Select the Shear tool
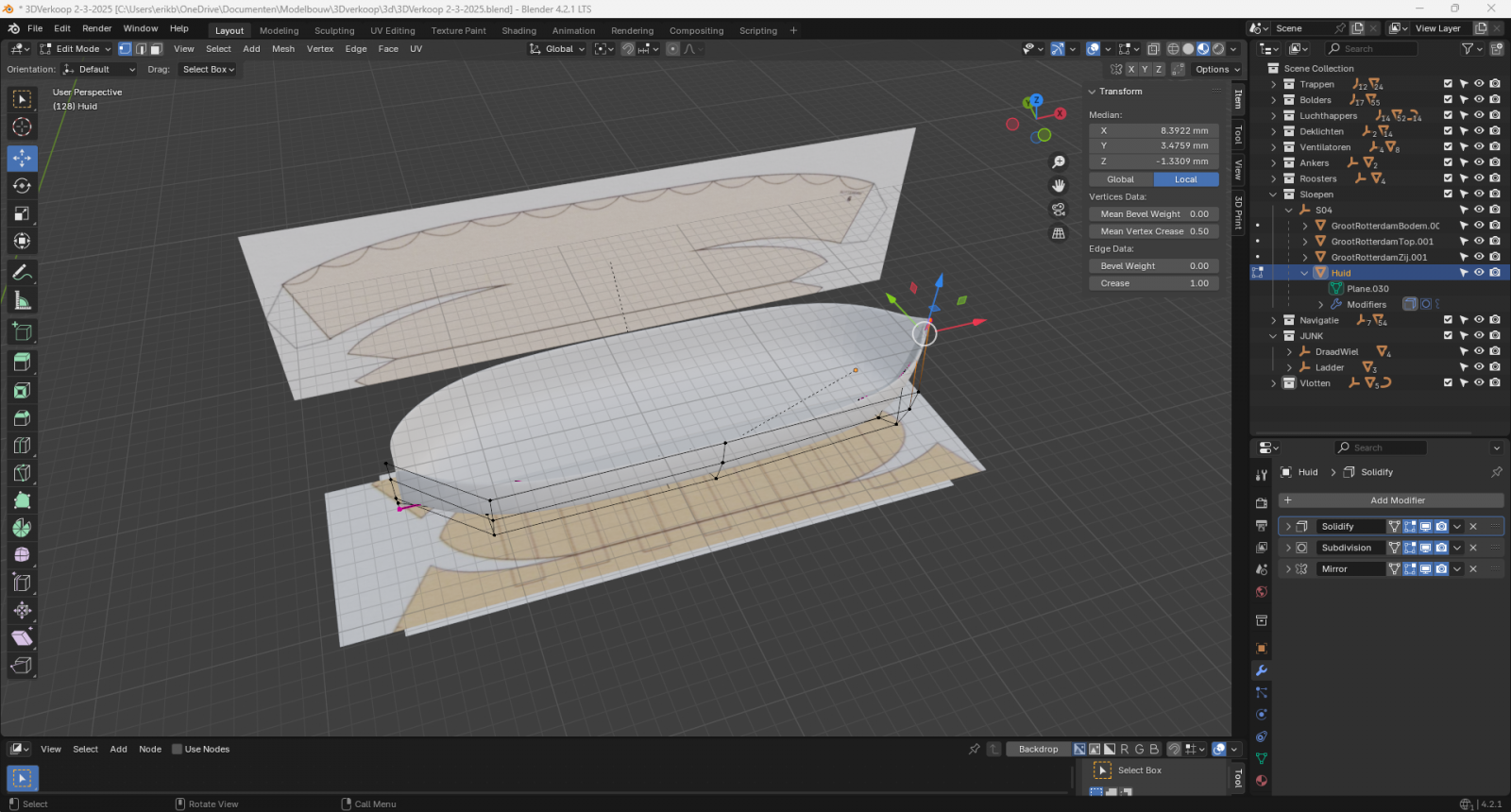 pyautogui.click(x=22, y=637)
